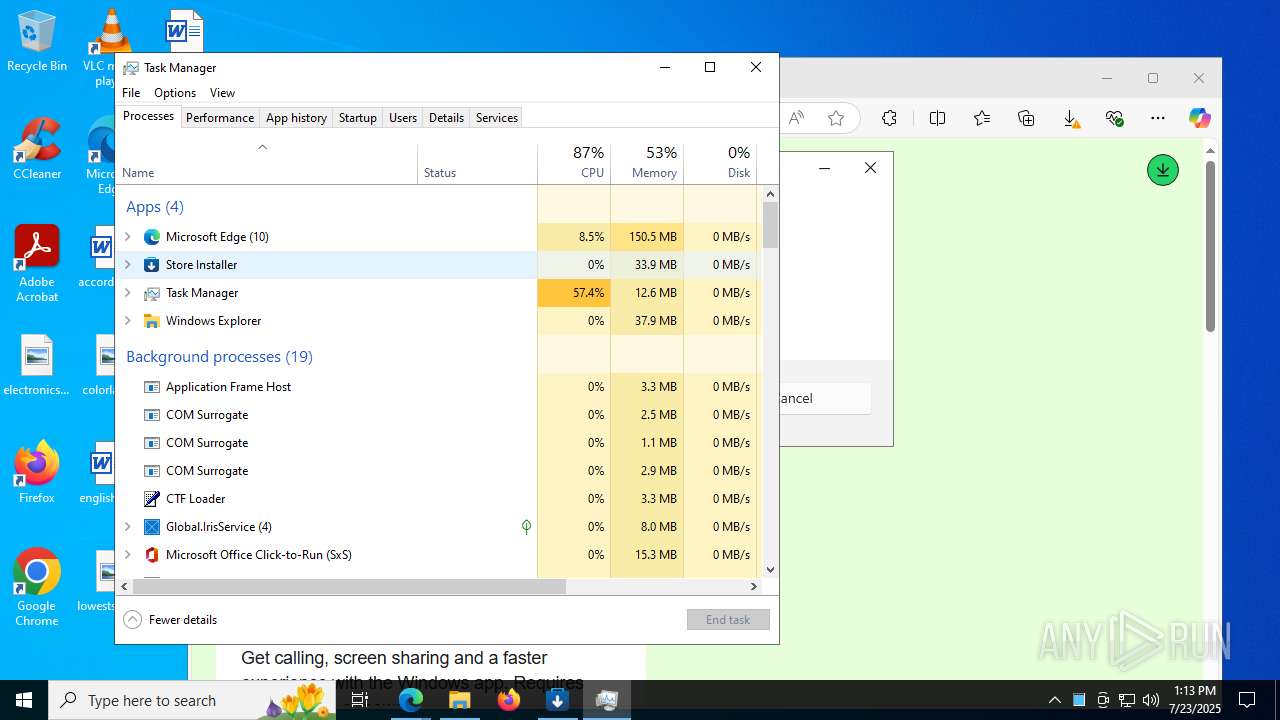The width and height of the screenshot is (1280, 720).
Task: Click the End task button
Action: (x=728, y=620)
